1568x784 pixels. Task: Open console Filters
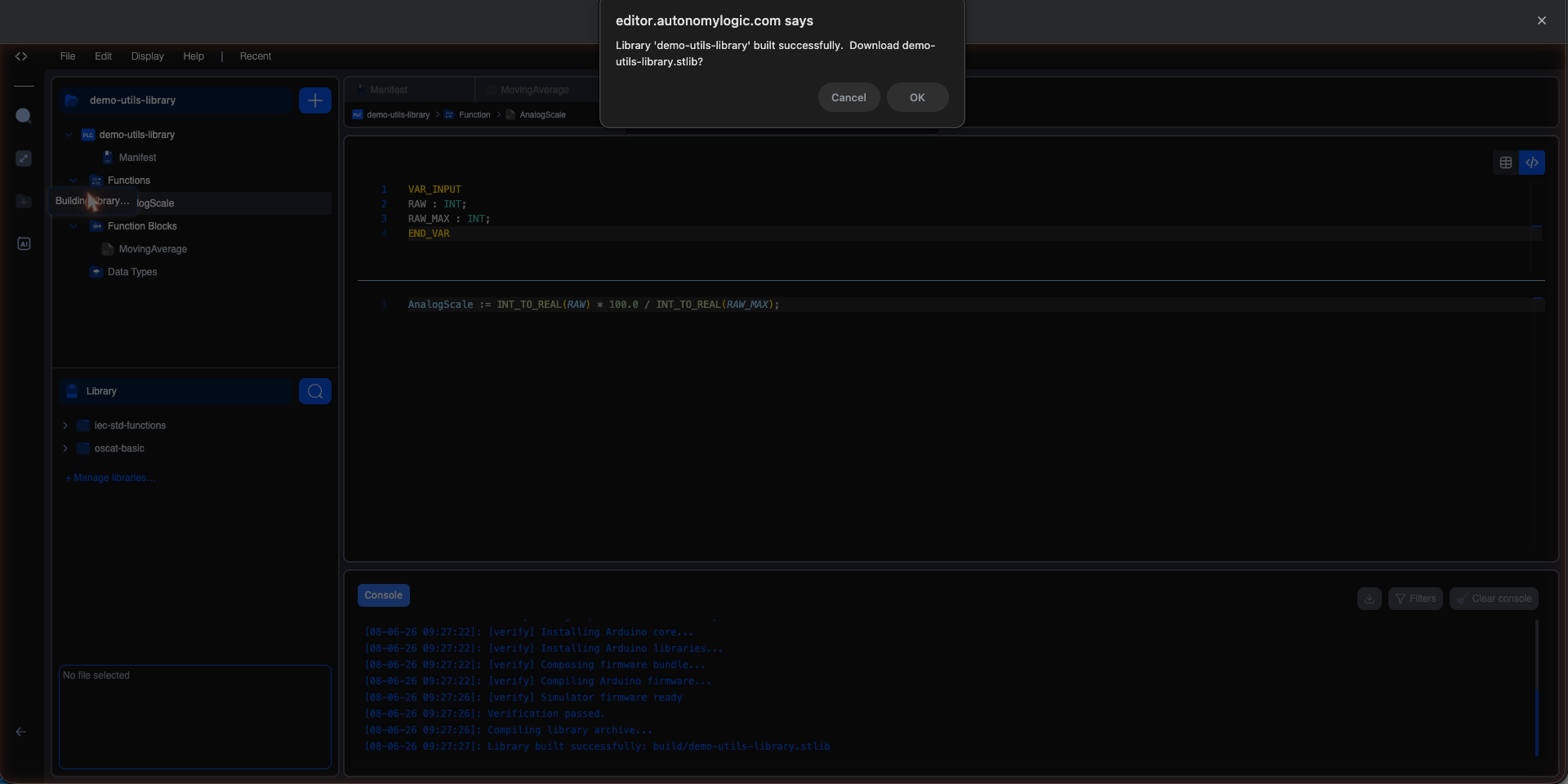click(1415, 599)
